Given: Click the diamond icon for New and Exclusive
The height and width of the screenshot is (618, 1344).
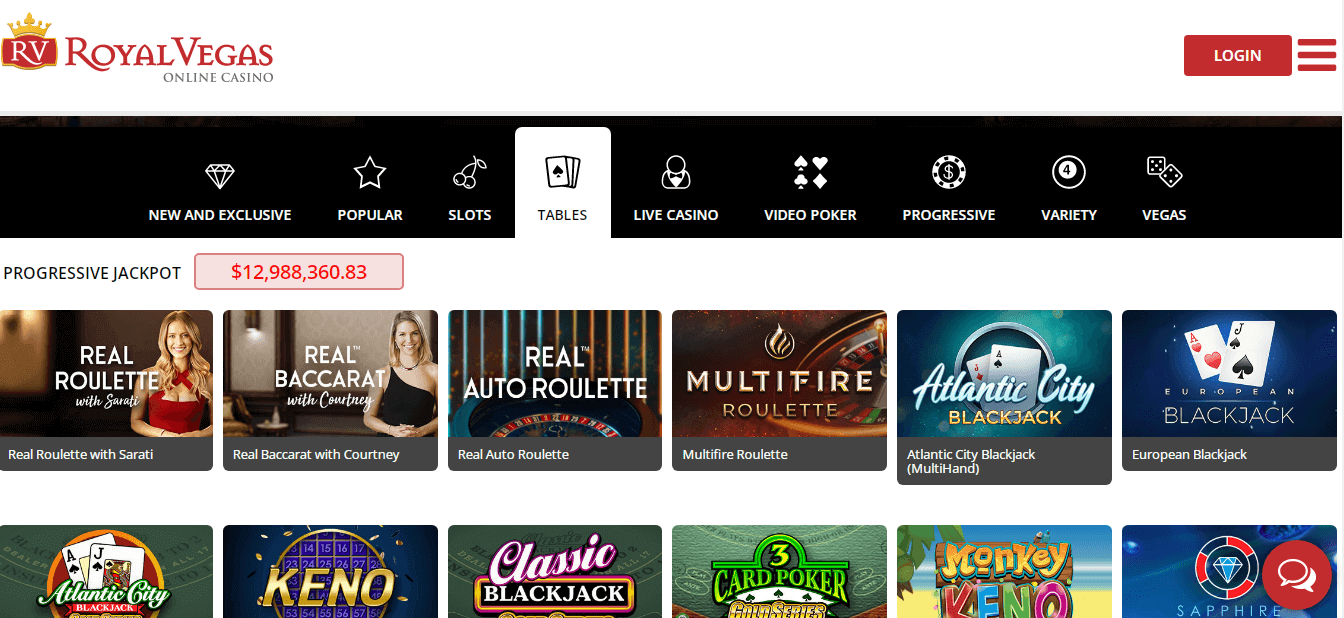Looking at the screenshot, I should [219, 176].
